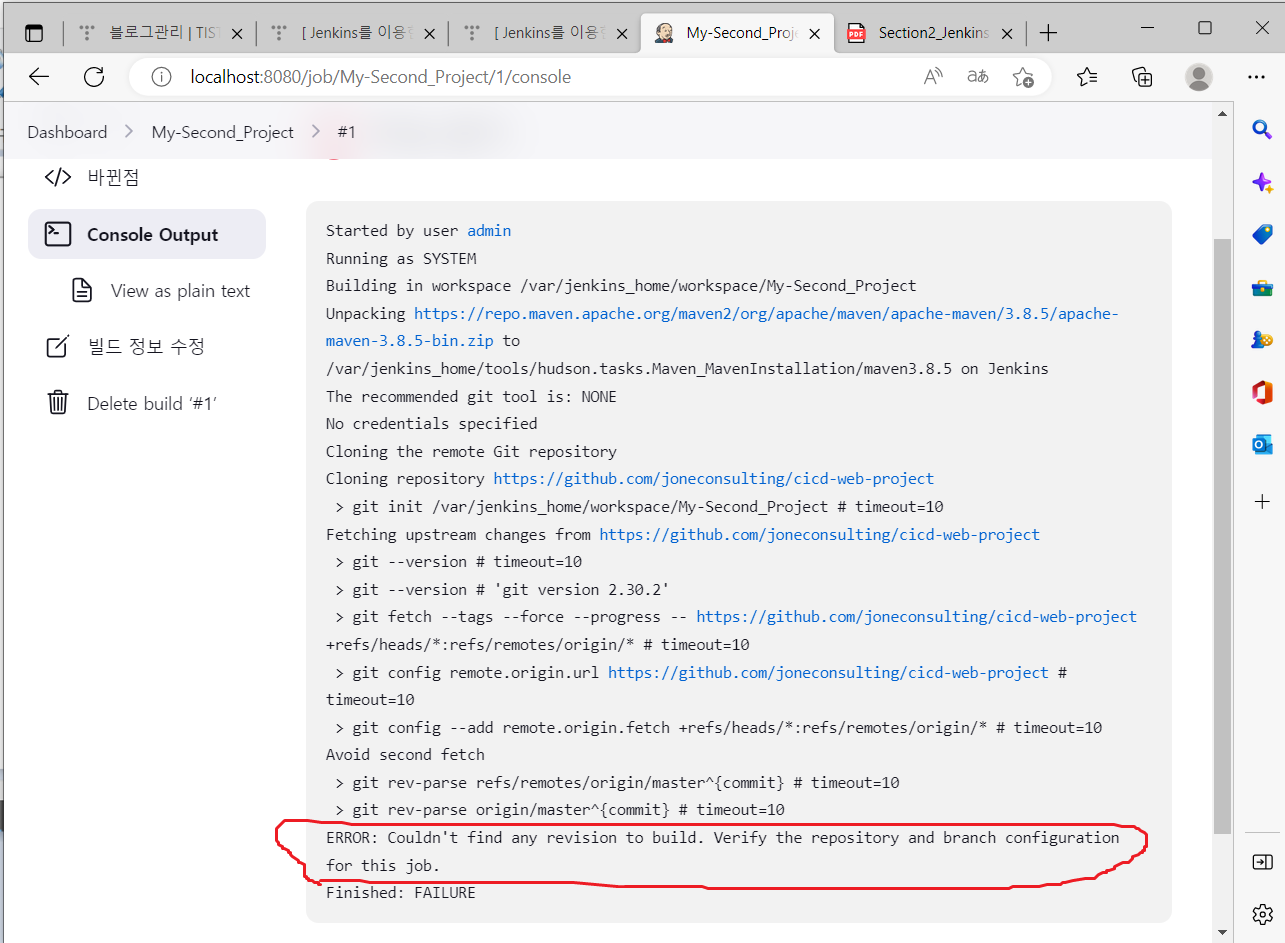
Task: Open the #1 build breadcrumb
Action: pyautogui.click(x=346, y=132)
